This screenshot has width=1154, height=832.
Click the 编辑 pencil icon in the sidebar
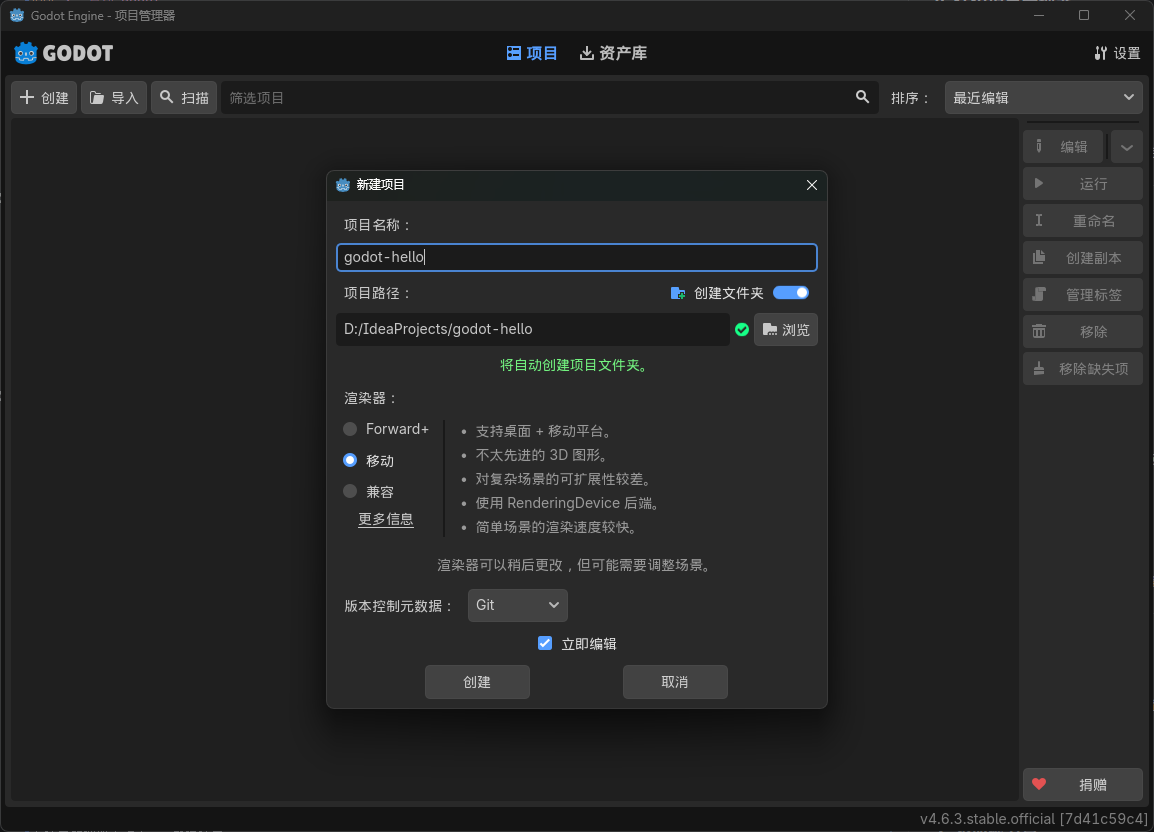1039,147
